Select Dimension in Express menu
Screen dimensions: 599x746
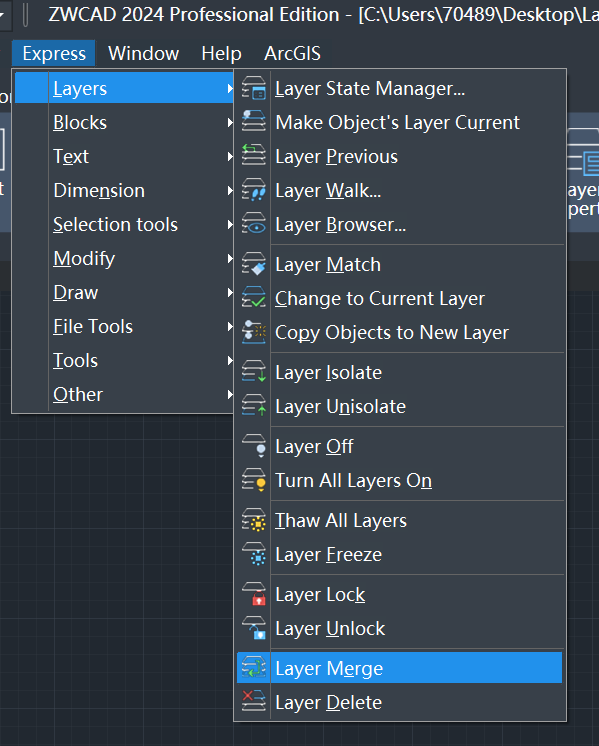coord(125,191)
